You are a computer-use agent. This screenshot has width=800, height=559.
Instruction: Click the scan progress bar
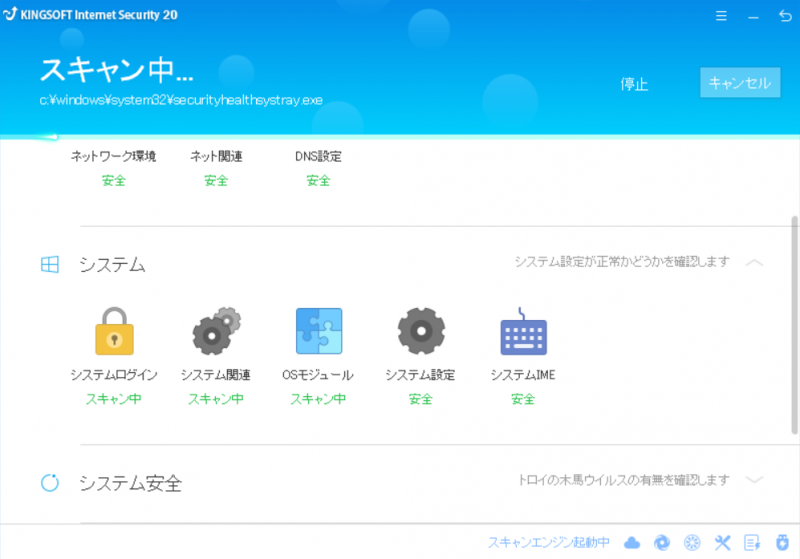coord(400,137)
